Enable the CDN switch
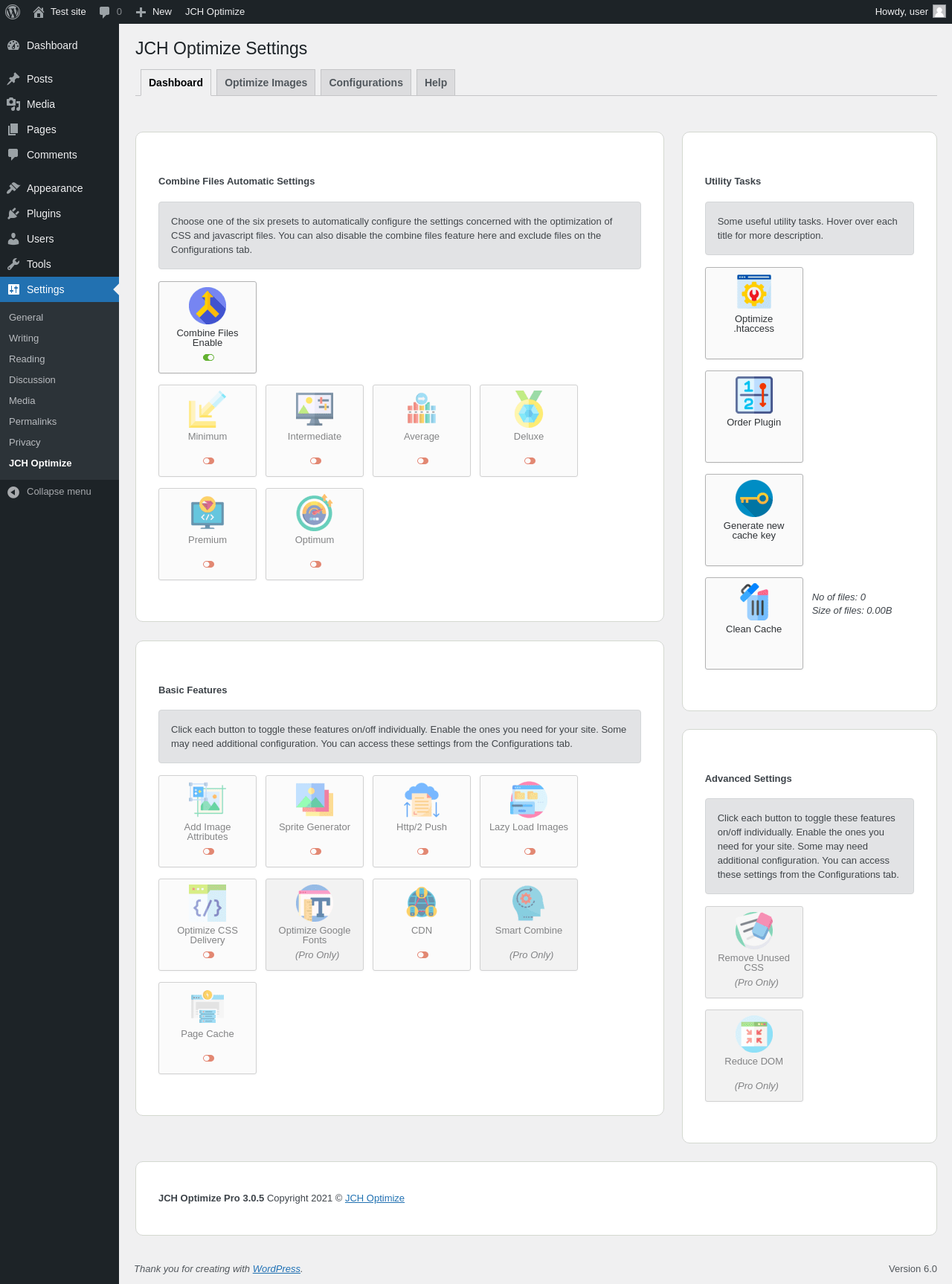The height and width of the screenshot is (1284, 952). pos(422,955)
